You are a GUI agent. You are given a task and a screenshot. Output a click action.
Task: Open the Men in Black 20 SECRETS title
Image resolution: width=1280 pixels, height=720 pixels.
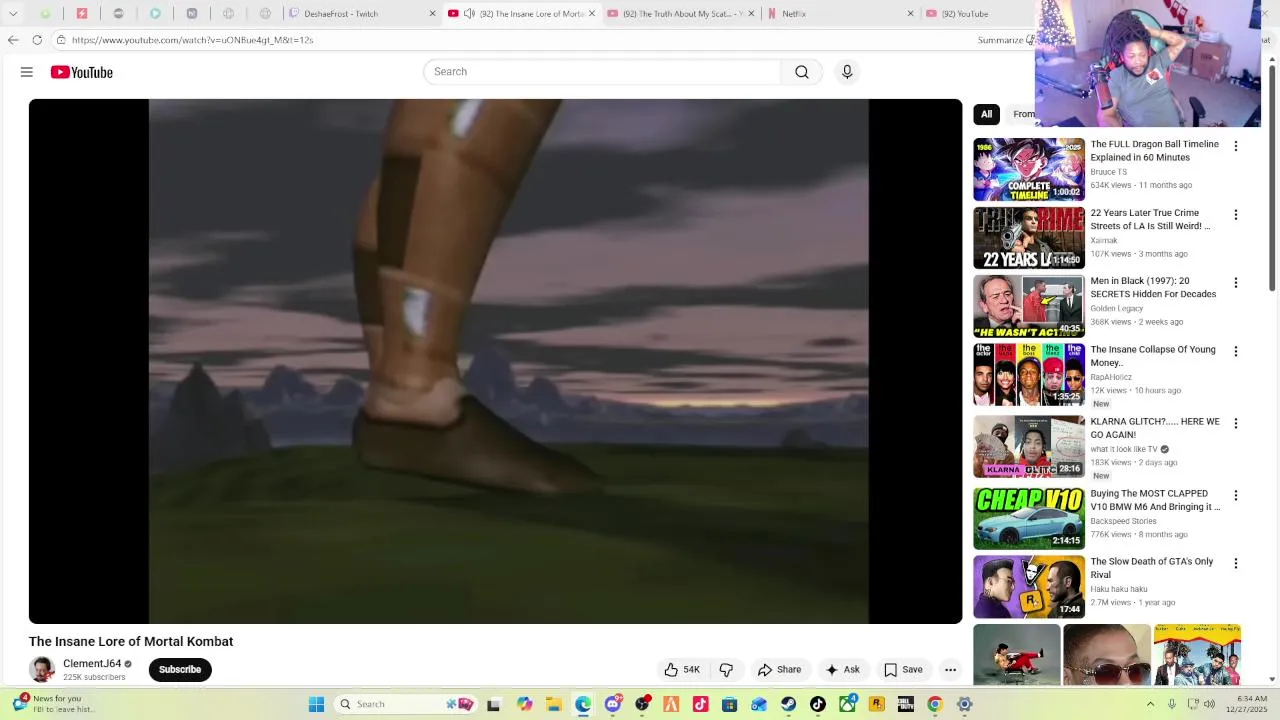click(1153, 288)
